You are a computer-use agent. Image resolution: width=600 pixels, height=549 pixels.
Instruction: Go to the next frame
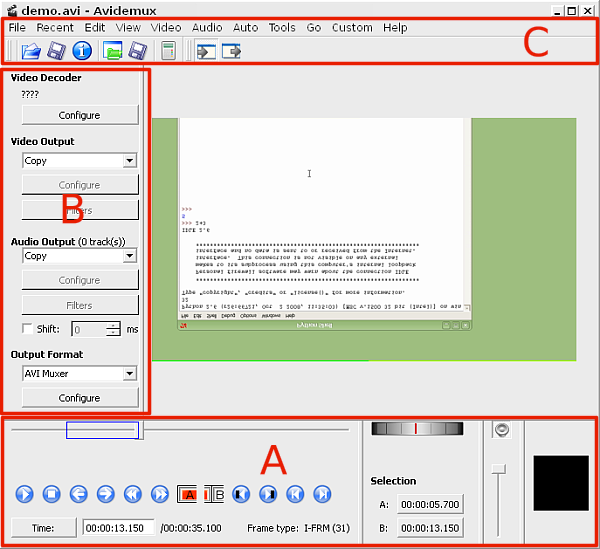click(106, 494)
